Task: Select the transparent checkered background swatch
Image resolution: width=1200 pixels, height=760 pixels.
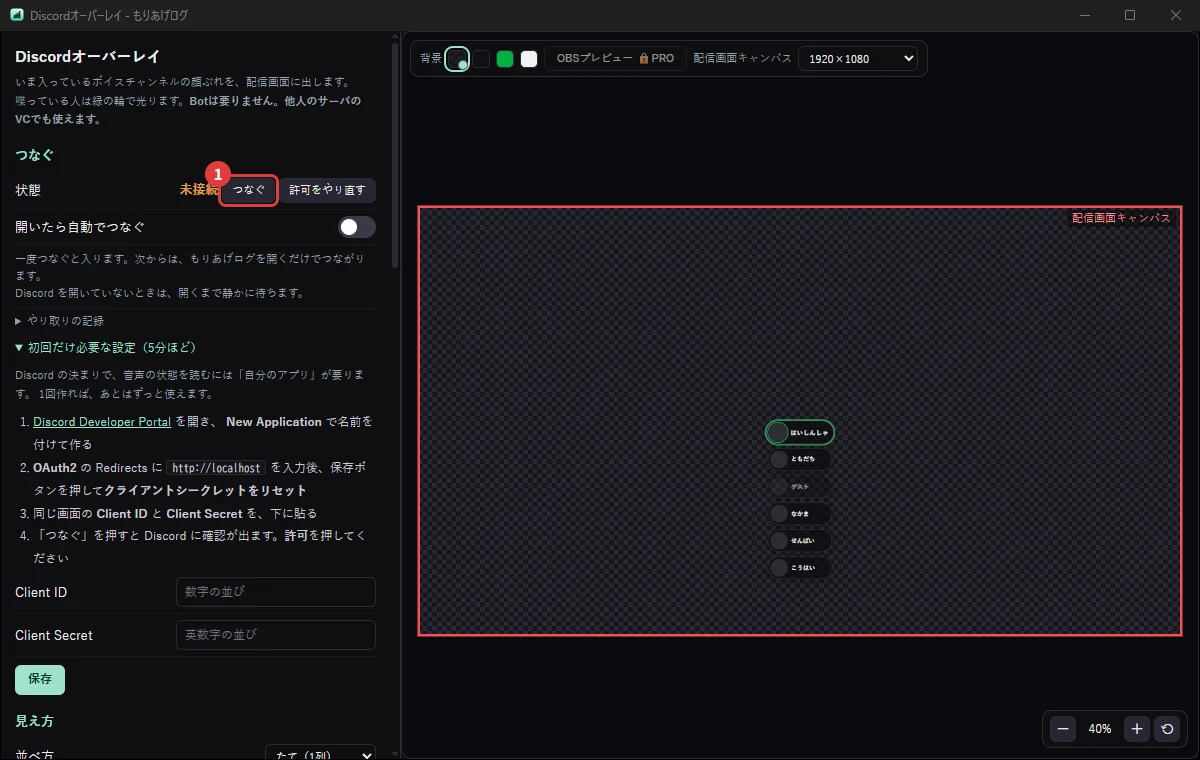Action: pyautogui.click(x=457, y=59)
